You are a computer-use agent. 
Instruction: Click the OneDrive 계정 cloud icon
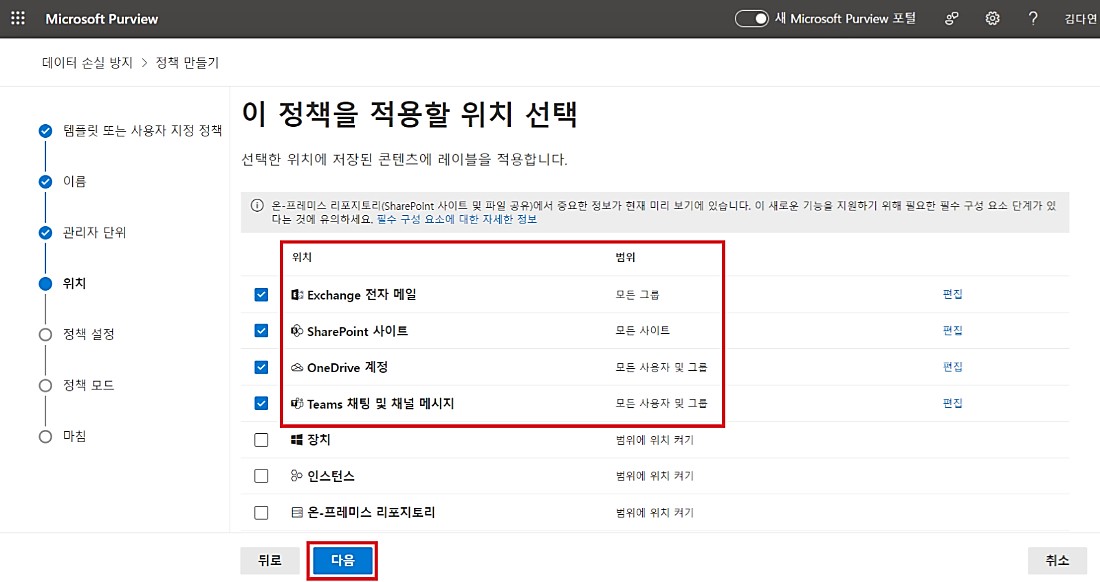tap(297, 367)
